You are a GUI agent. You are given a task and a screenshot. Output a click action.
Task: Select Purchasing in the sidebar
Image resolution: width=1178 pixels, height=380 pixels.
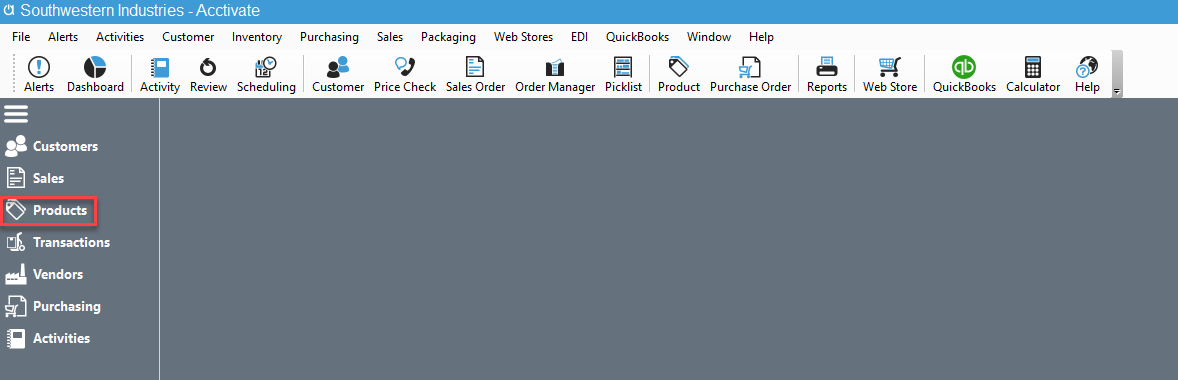pyautogui.click(x=53, y=306)
